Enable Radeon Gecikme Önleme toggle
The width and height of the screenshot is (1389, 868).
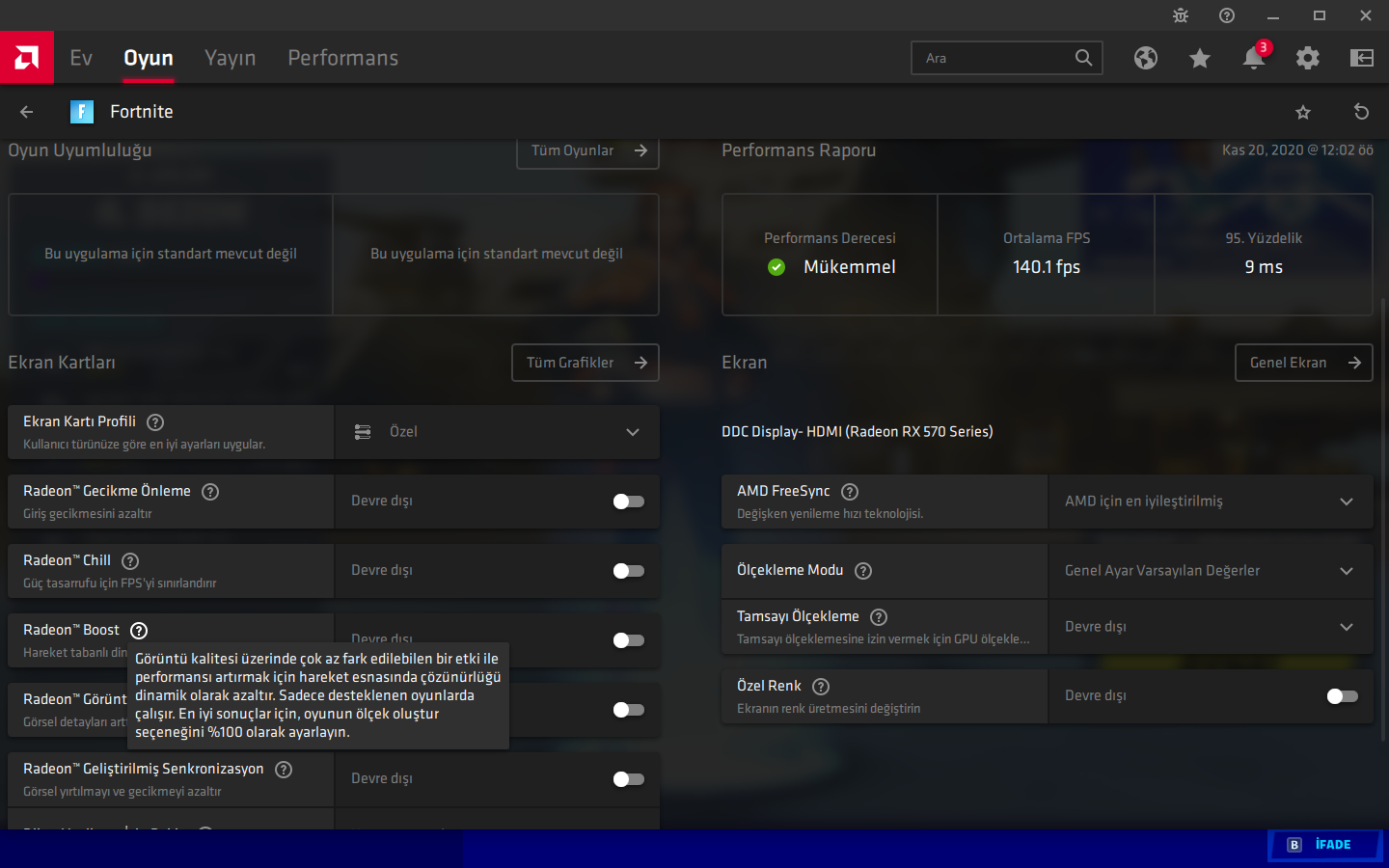[629, 502]
